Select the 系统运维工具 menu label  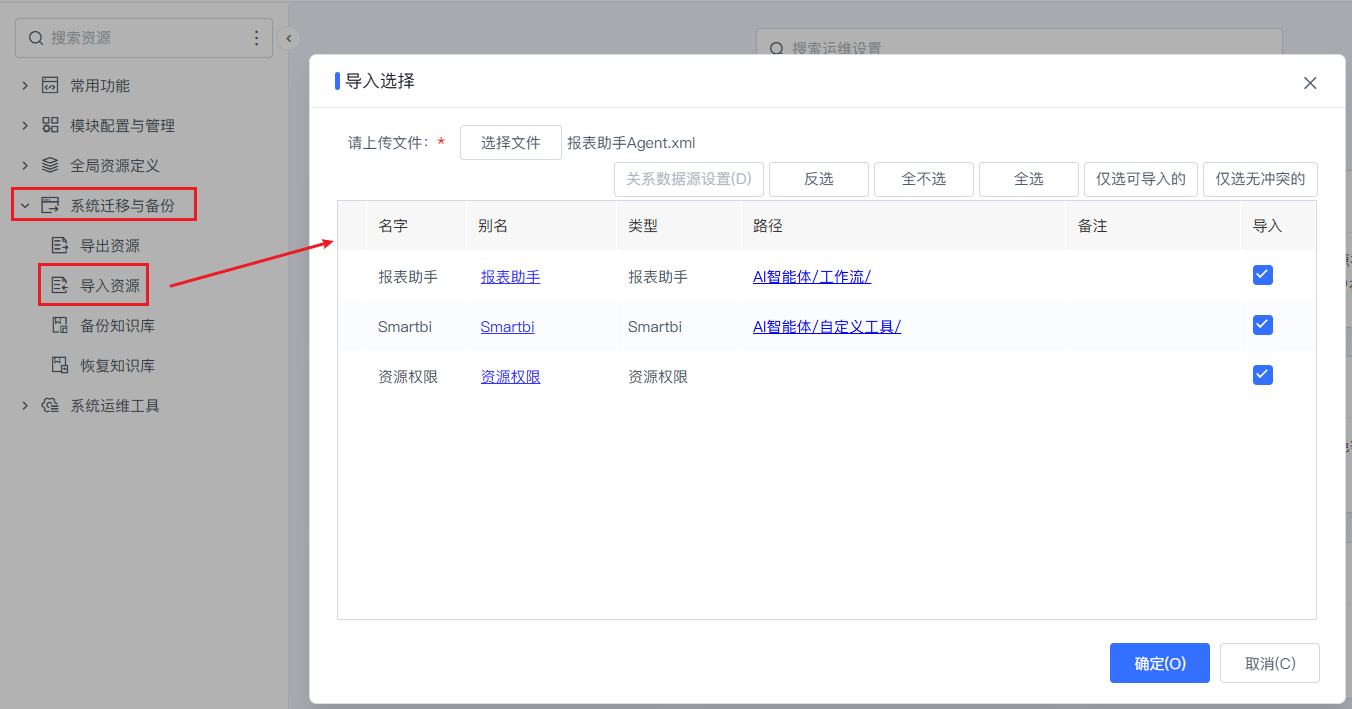coord(115,406)
